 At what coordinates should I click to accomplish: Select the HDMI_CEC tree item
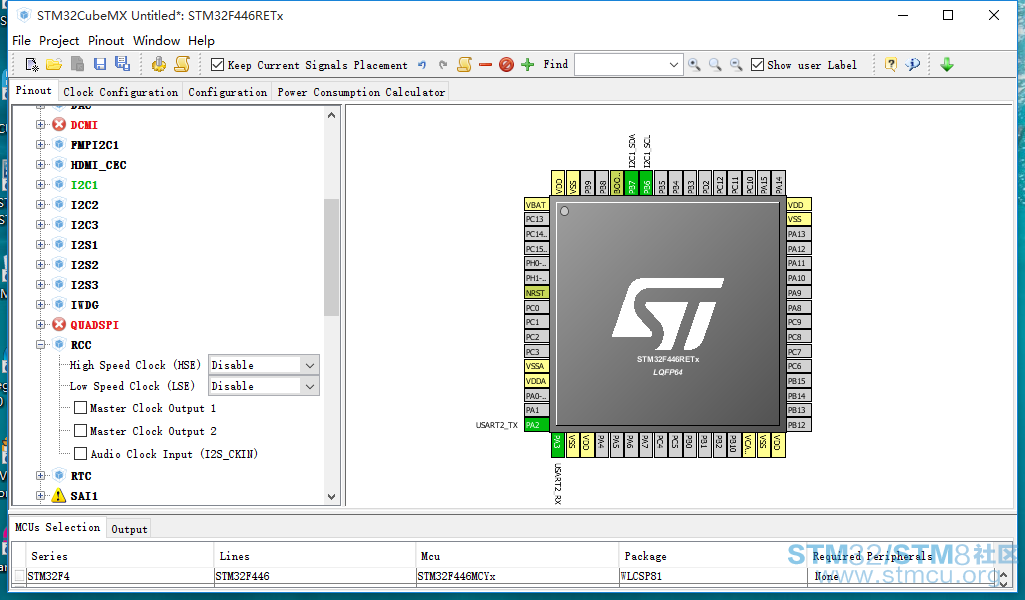pyautogui.click(x=98, y=165)
